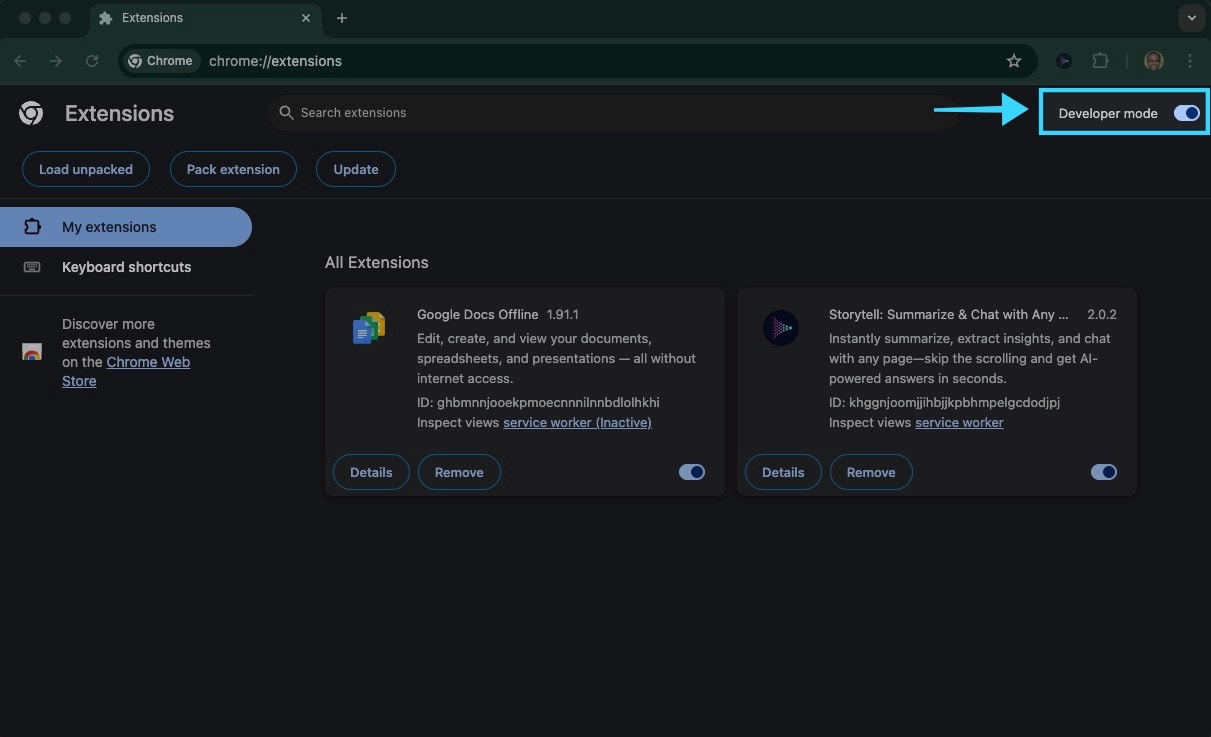1211x737 pixels.
Task: Inspect the service worker (Inactive) link
Action: pos(577,423)
